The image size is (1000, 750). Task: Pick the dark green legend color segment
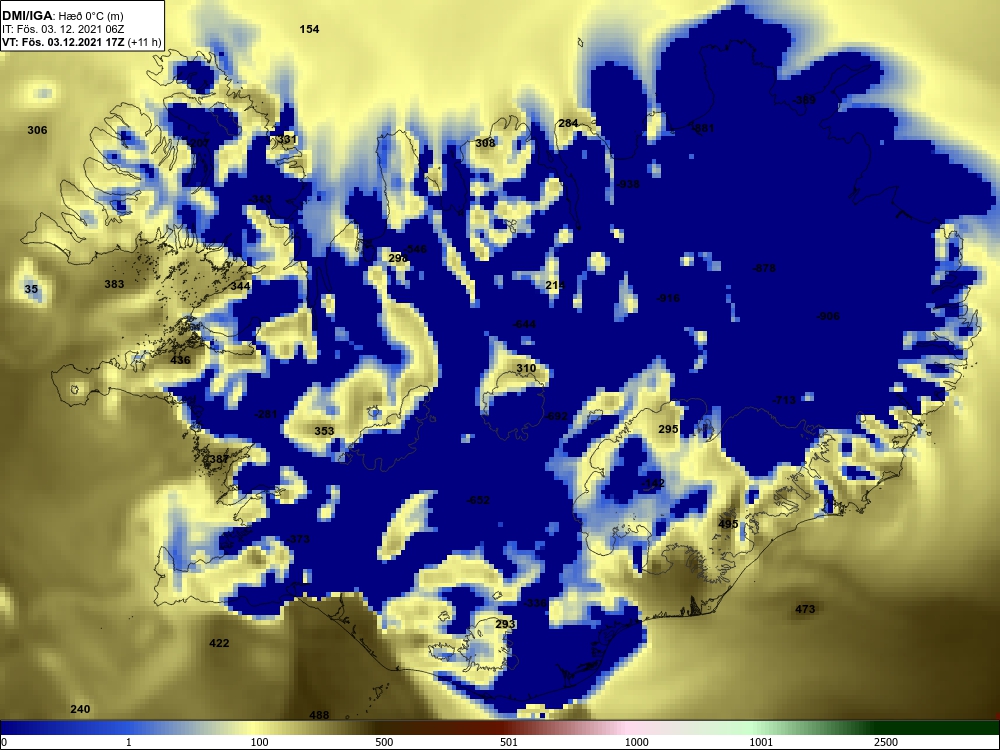coord(938,728)
